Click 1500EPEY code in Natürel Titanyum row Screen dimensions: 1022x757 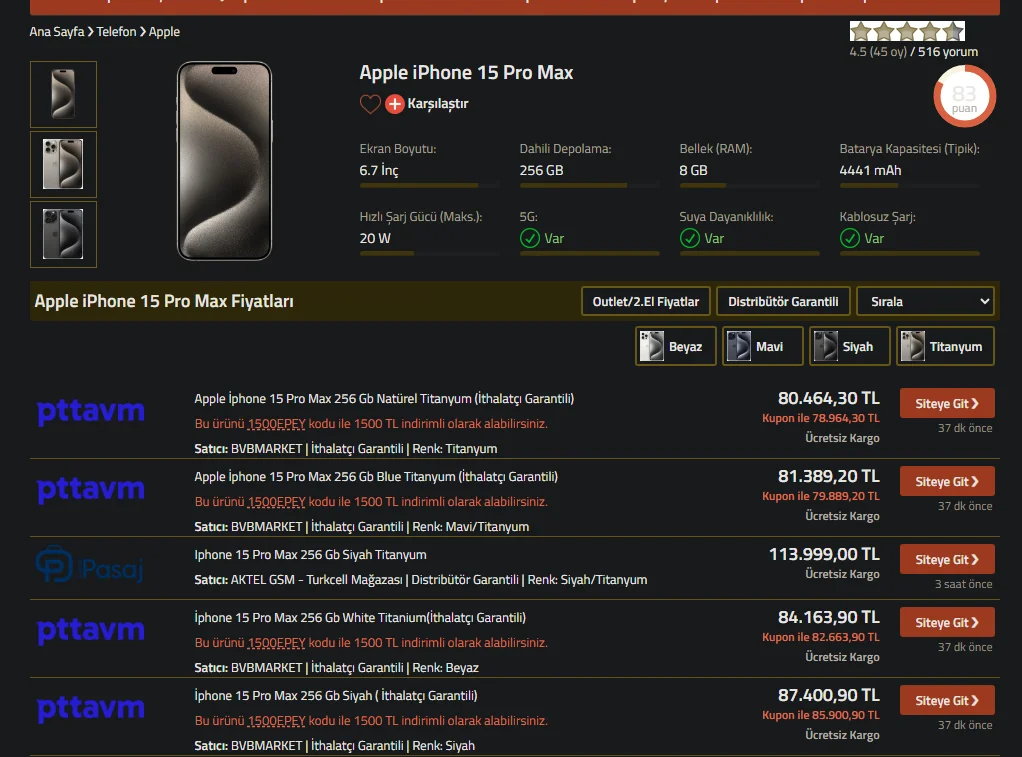(276, 424)
